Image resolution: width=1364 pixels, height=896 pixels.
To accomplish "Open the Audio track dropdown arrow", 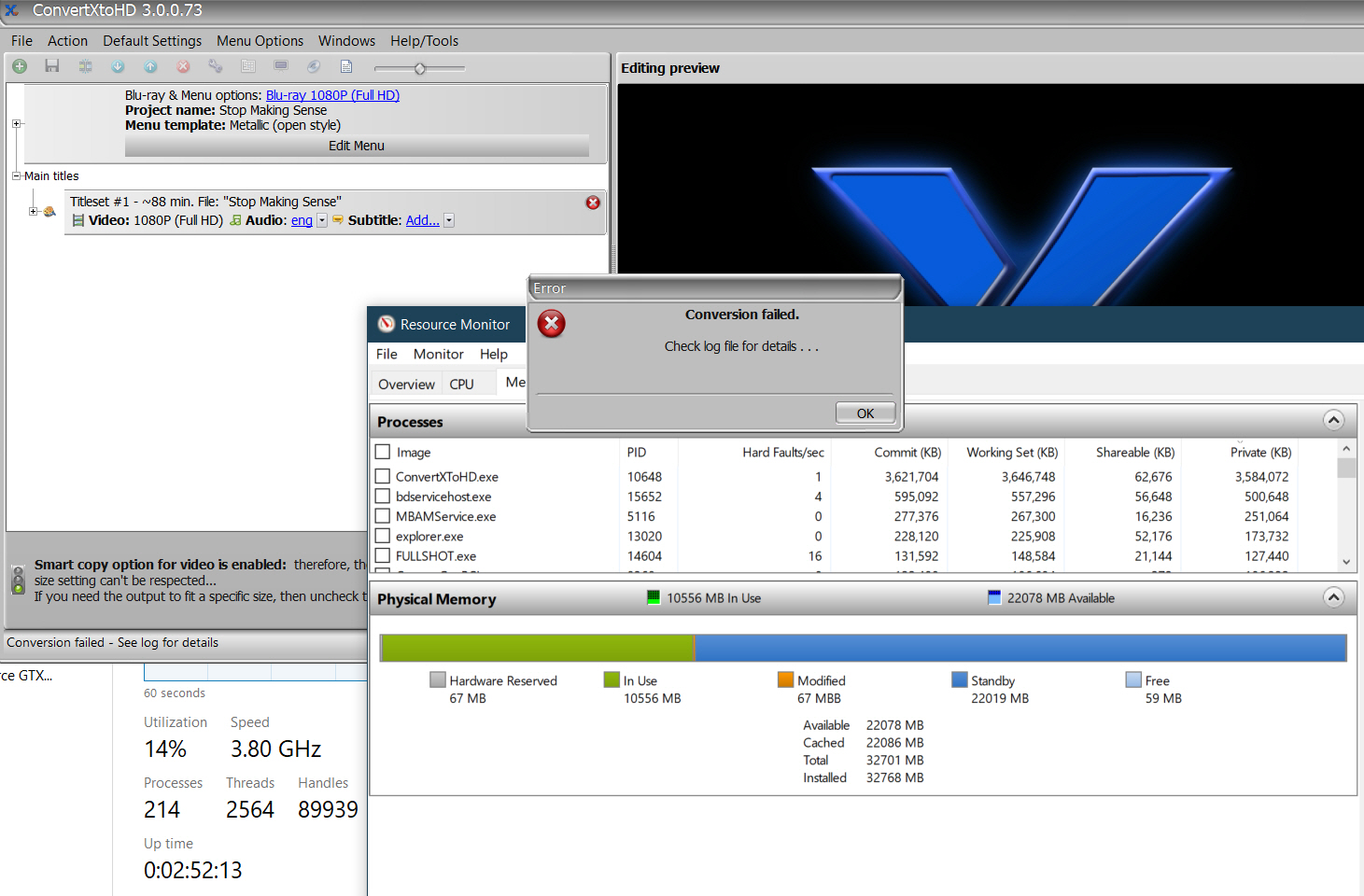I will pyautogui.click(x=322, y=220).
